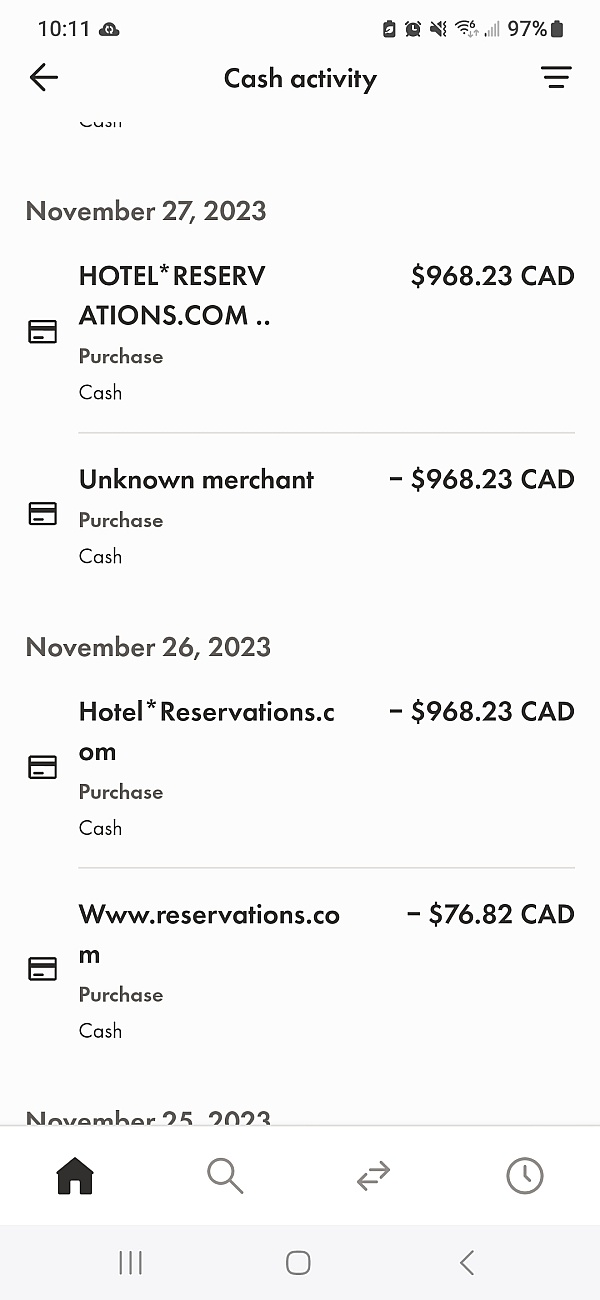Tap the card icon beside HOTEL*RESERVATIONS.COM
Viewport: 600px width, 1300px height.
(42, 331)
